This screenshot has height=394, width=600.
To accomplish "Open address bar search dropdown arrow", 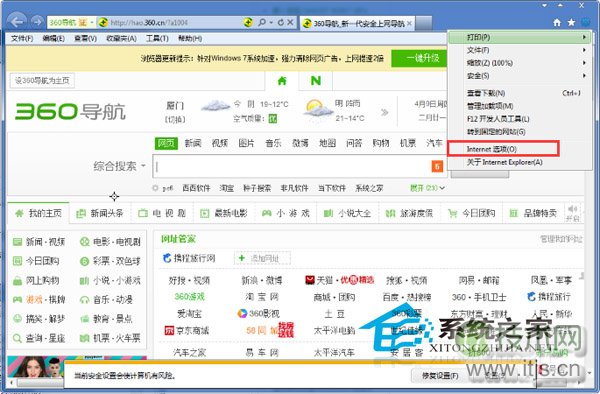I will point(271,23).
